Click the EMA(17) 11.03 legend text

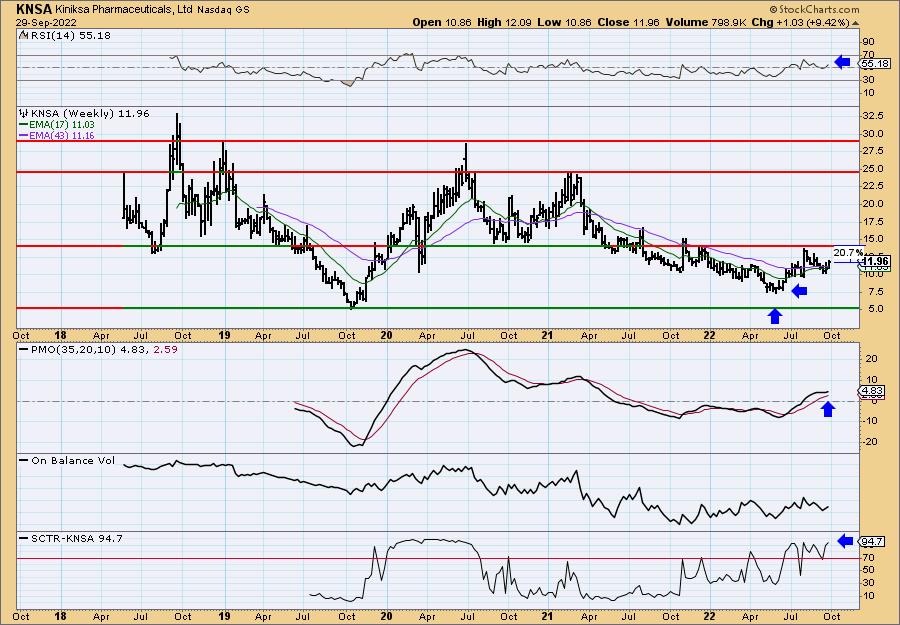tap(63, 125)
